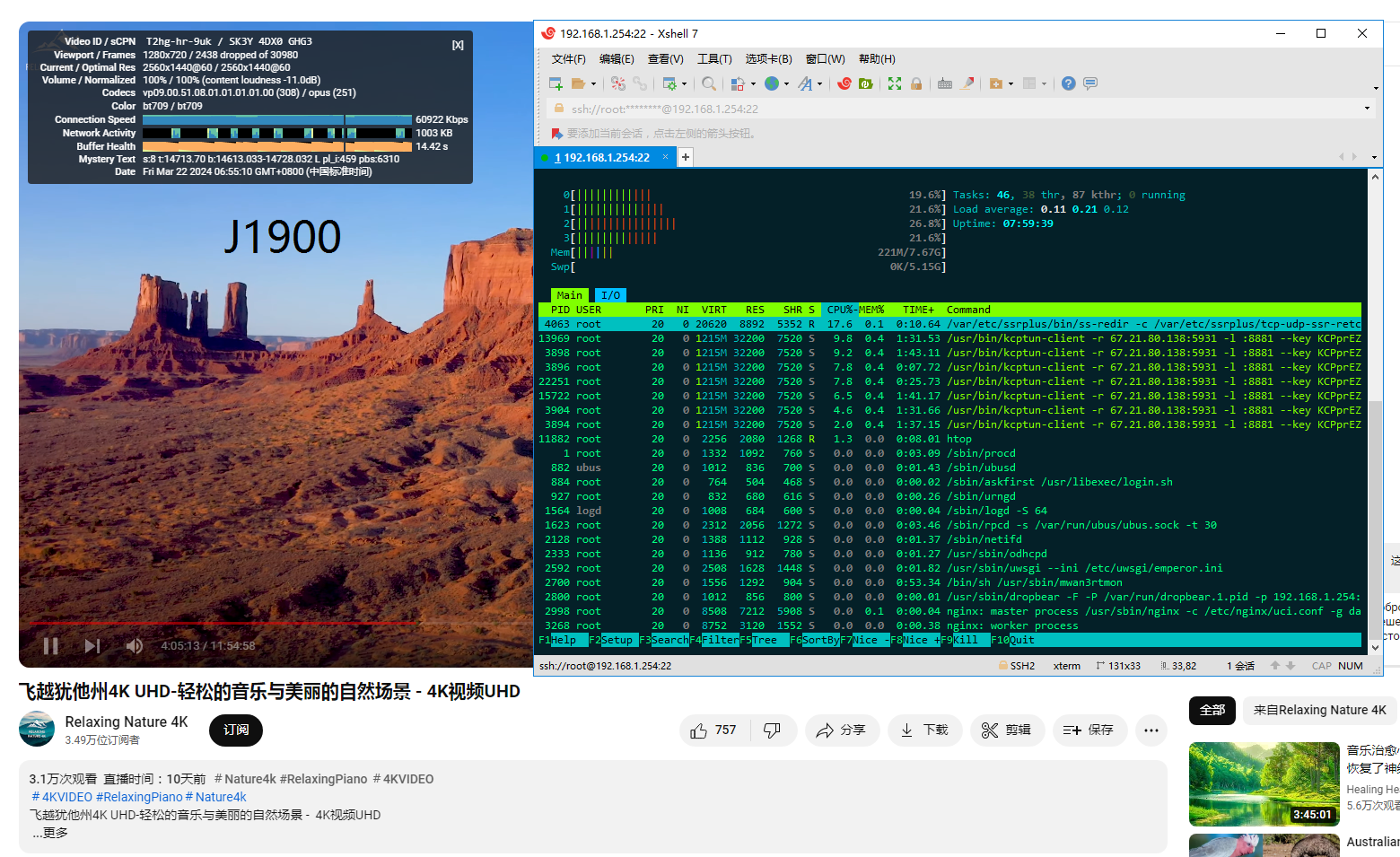The height and width of the screenshot is (857, 1400).
Task: Mute the video volume speaker
Action: click(135, 646)
